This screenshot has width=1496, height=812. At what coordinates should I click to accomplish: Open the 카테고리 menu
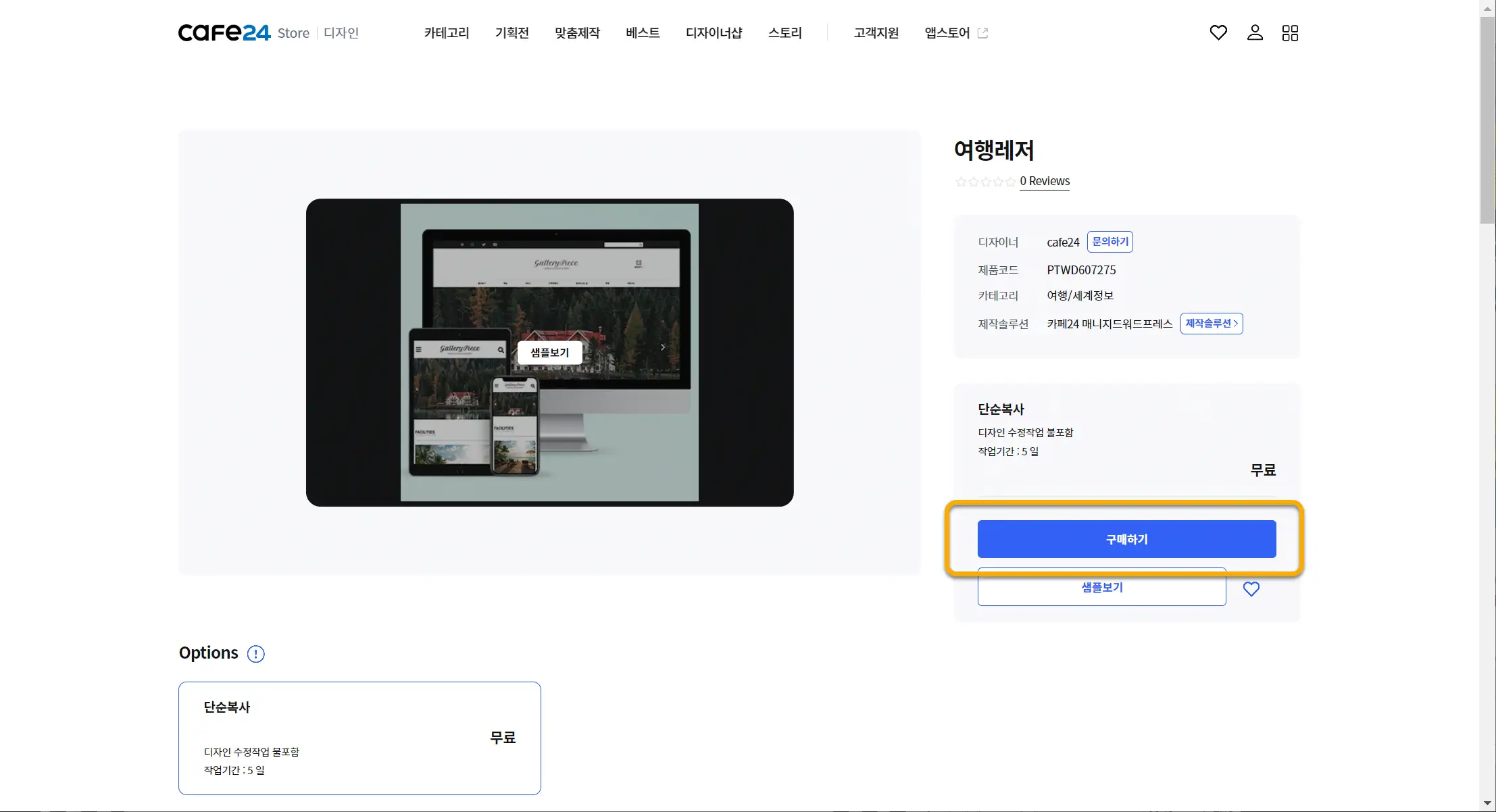(x=445, y=32)
